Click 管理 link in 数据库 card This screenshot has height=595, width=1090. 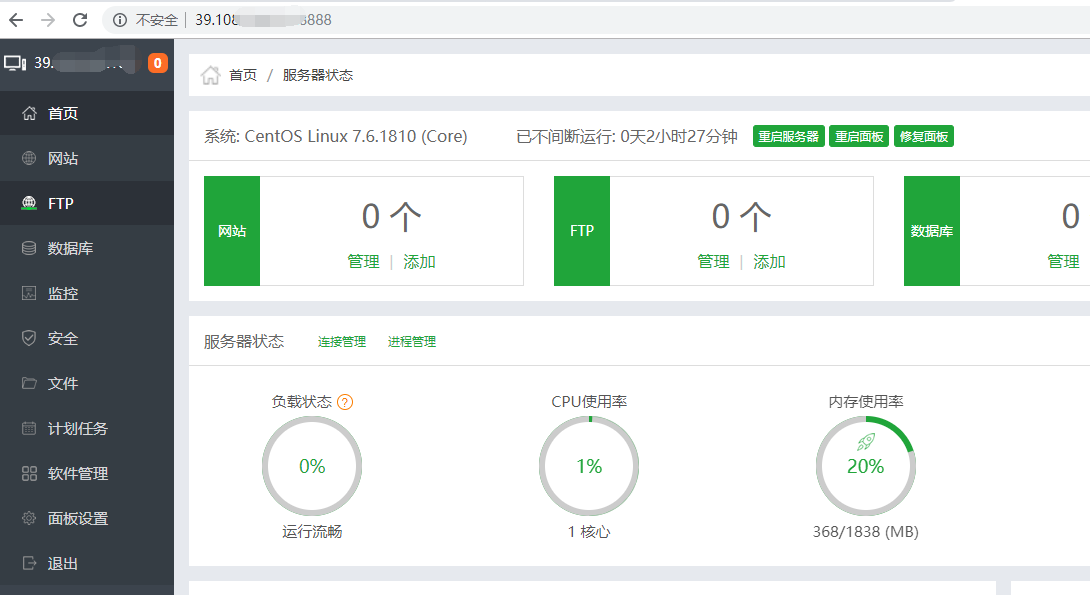click(1064, 261)
